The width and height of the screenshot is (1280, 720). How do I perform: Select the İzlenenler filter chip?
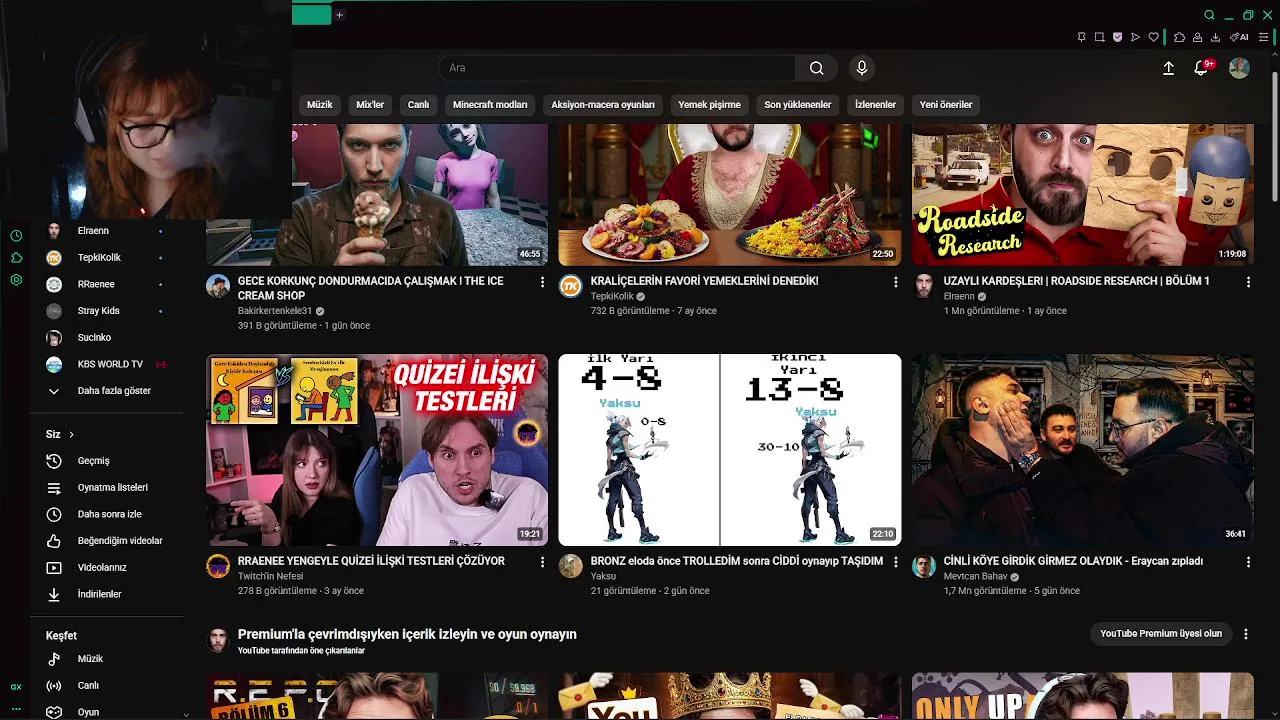875,104
